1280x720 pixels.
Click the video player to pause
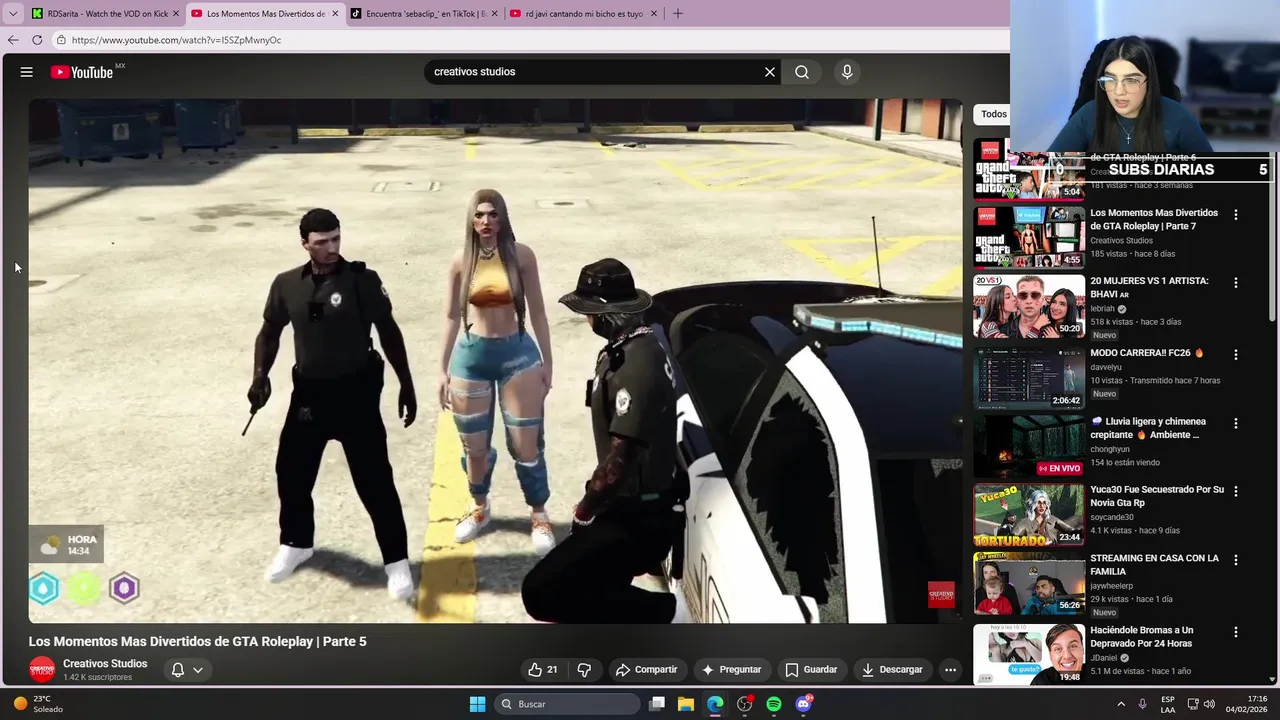click(x=495, y=360)
